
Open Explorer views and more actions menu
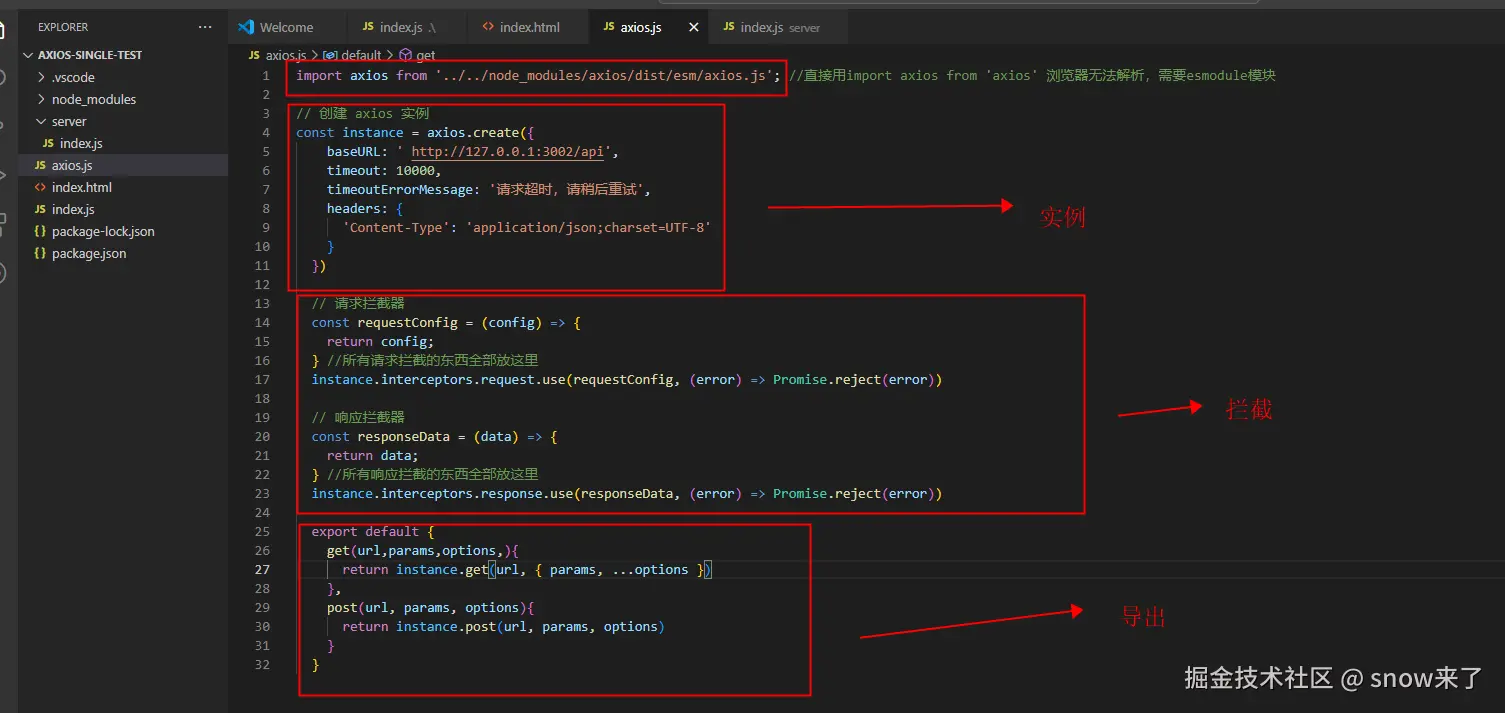(205, 27)
